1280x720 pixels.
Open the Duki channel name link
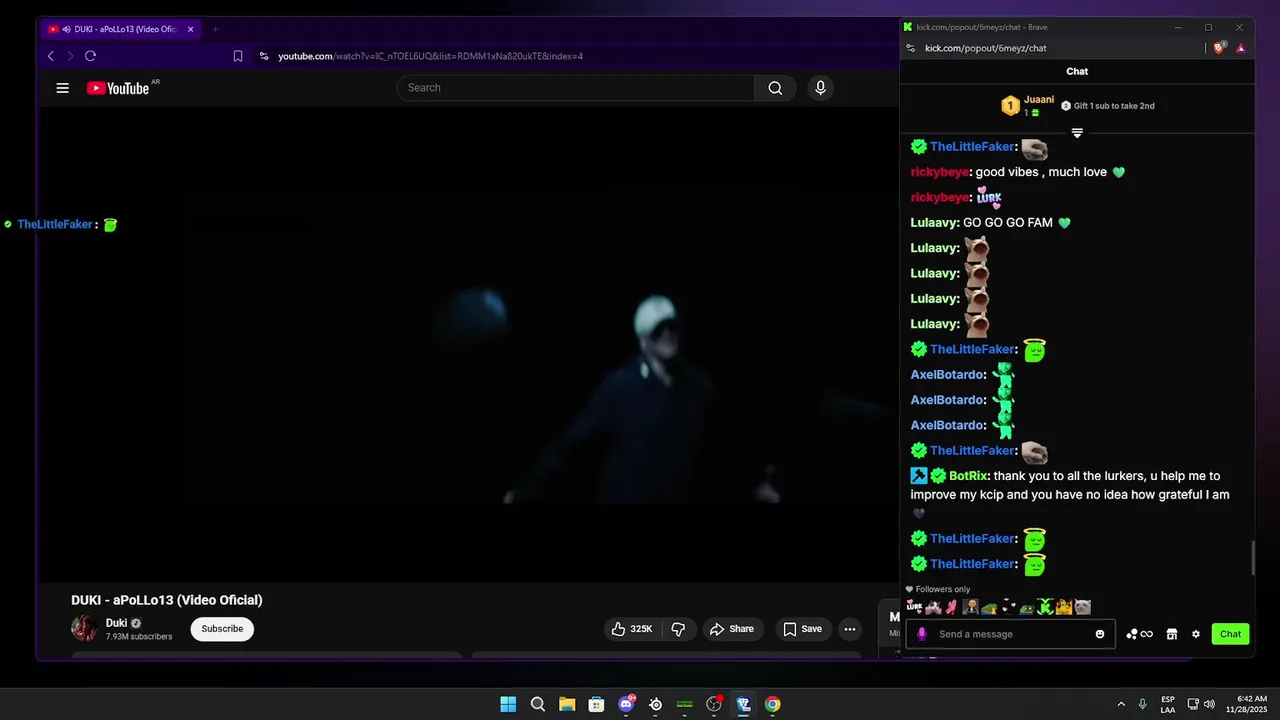point(117,623)
